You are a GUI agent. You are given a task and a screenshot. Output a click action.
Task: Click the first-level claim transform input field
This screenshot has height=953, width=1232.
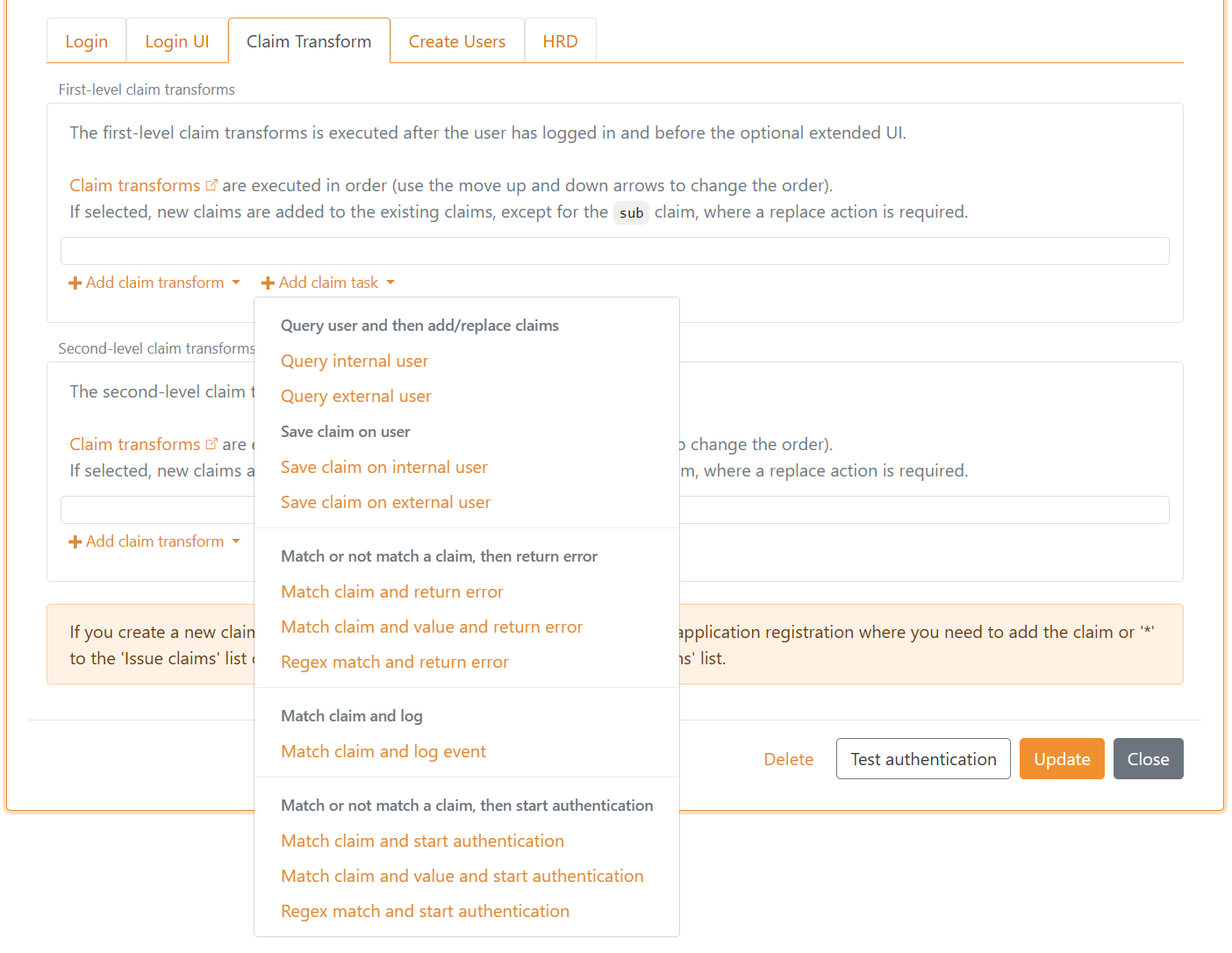(614, 250)
